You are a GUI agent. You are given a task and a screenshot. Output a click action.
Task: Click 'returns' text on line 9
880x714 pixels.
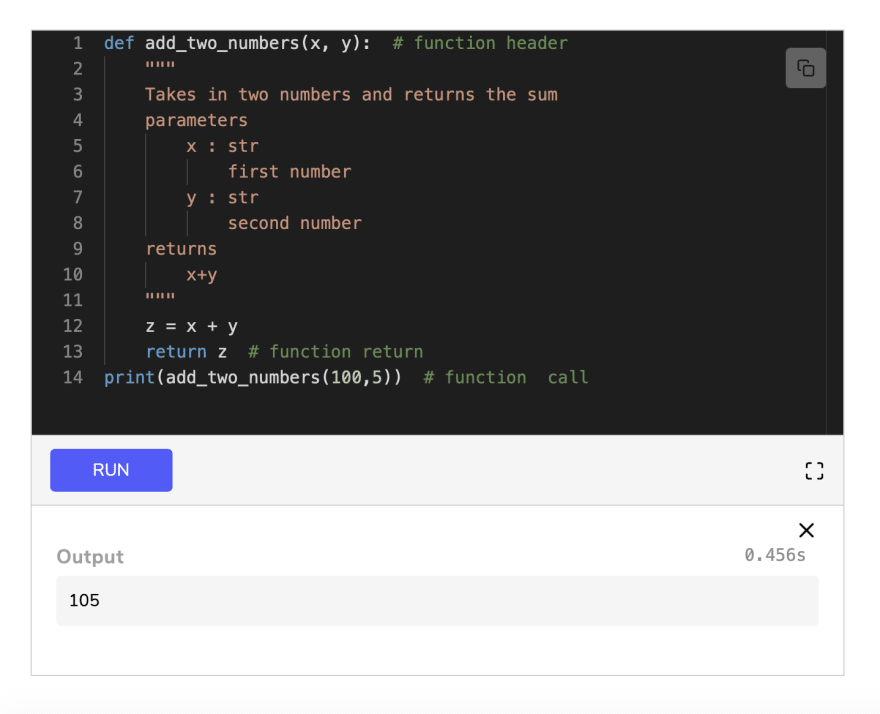pyautogui.click(x=181, y=249)
